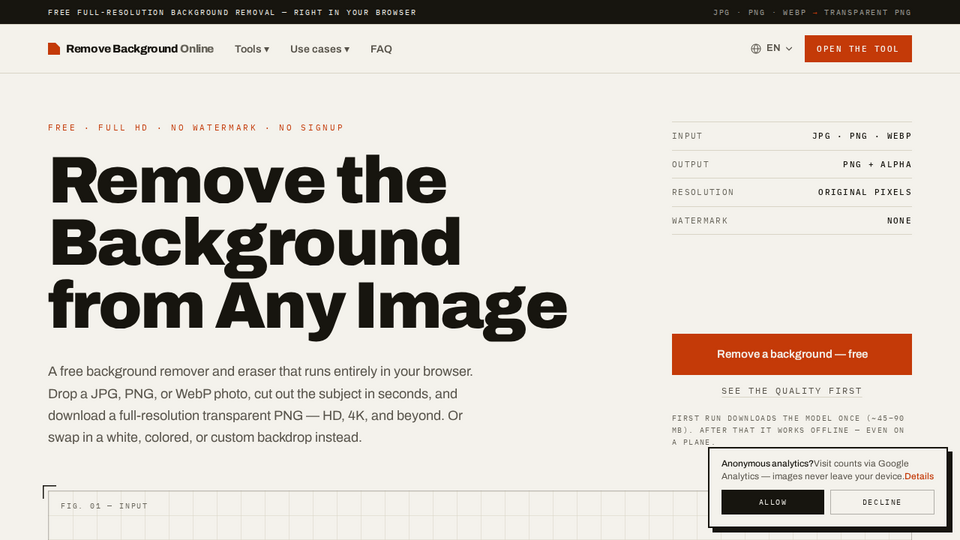Click the TRANSPARENT PNG banner text
Viewport: 960px width, 540px height.
coord(868,12)
